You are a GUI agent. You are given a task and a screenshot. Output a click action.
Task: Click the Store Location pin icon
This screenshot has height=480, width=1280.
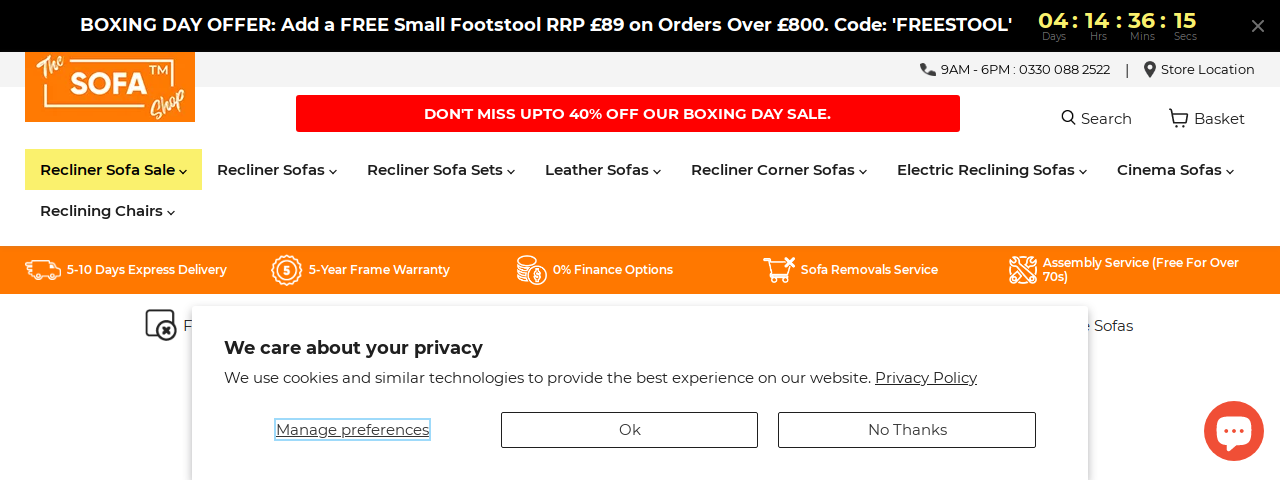[x=1150, y=69]
